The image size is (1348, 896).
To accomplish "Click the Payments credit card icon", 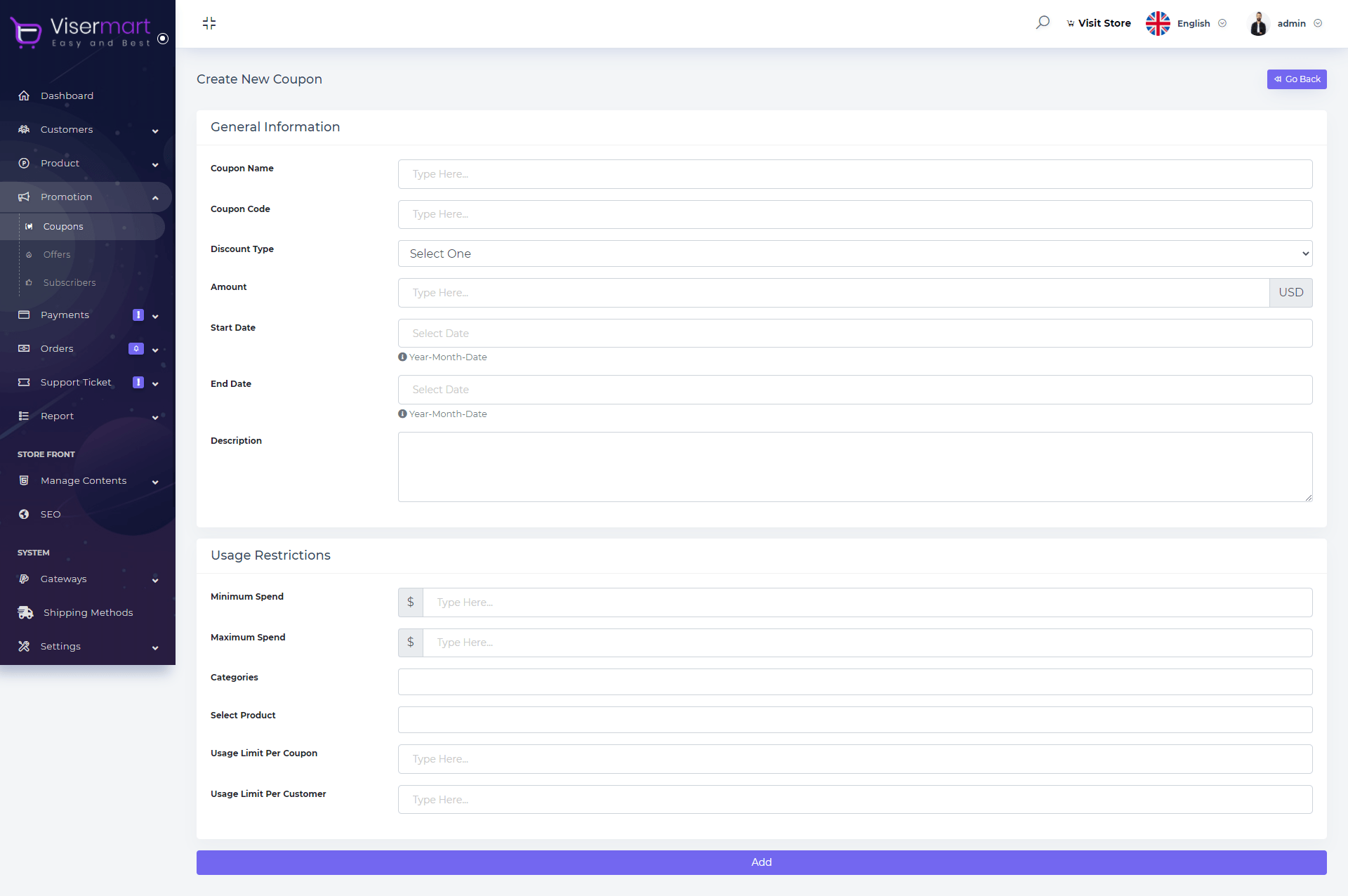I will click(23, 314).
